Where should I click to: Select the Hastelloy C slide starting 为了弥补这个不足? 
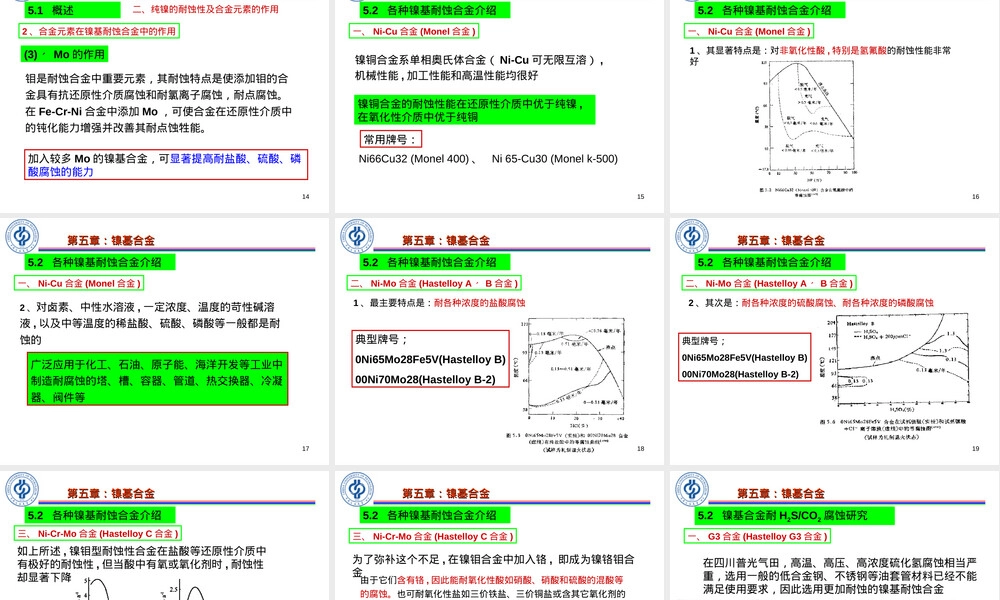coord(499,536)
